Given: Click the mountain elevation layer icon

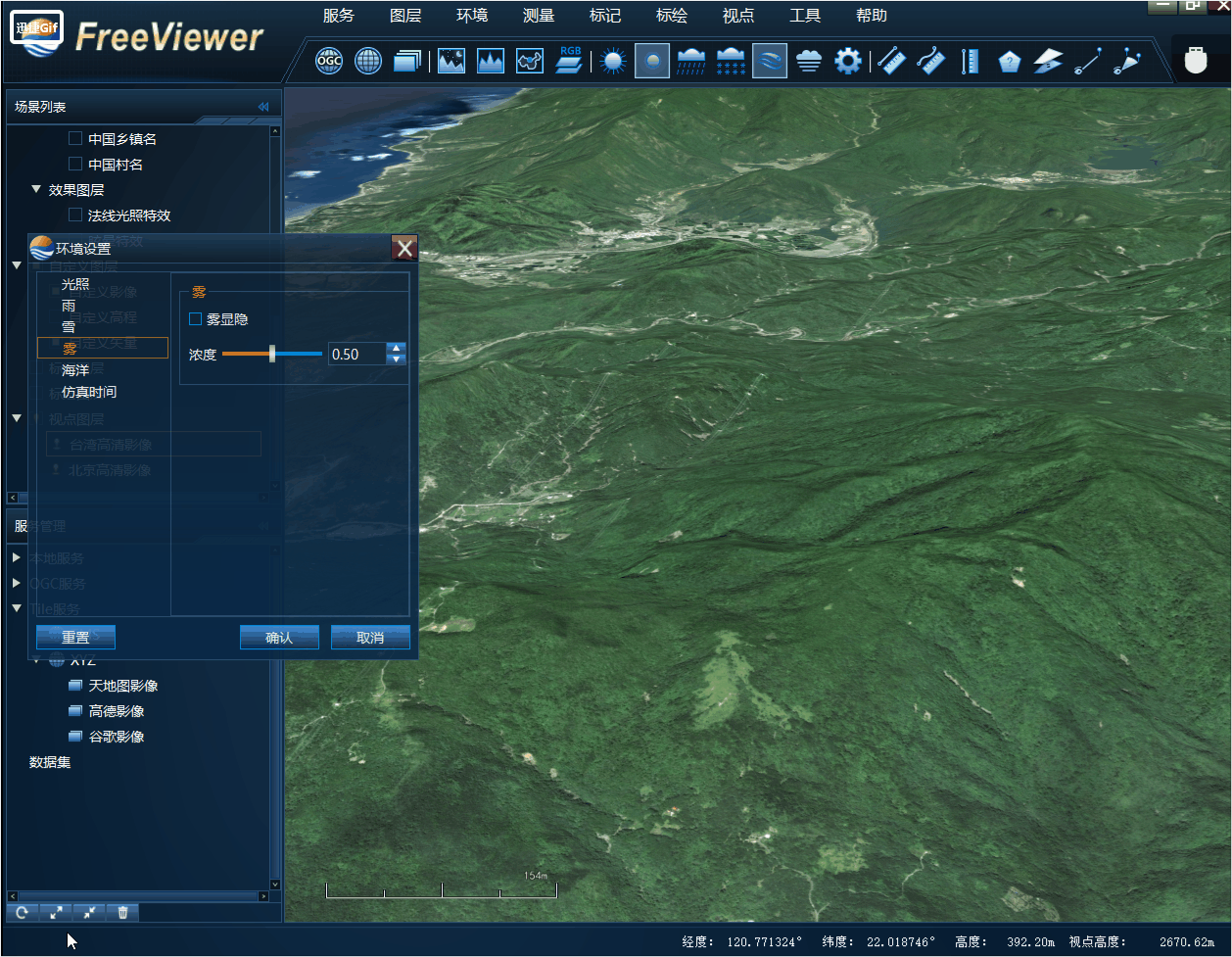Looking at the screenshot, I should [x=491, y=62].
